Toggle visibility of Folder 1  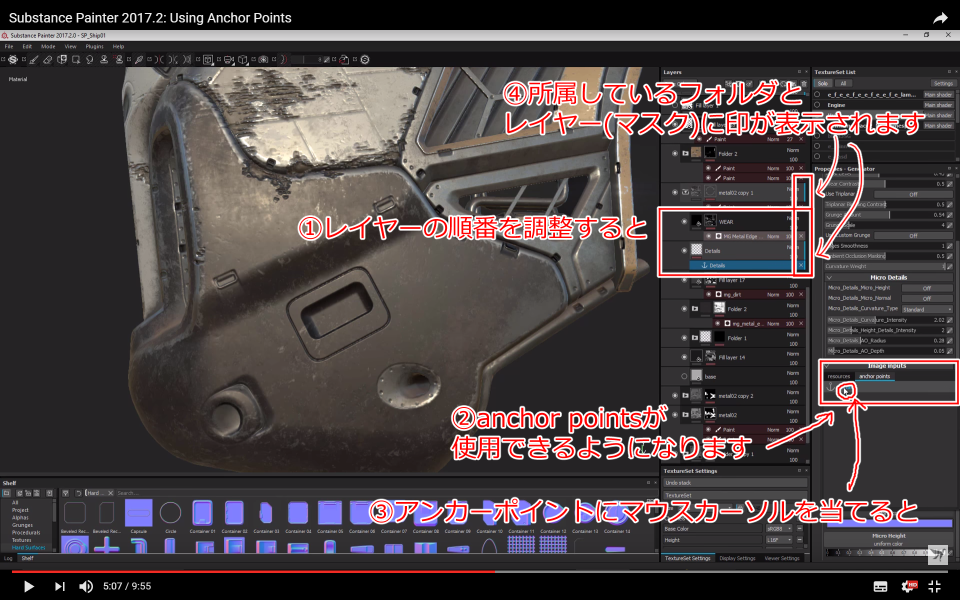tap(684, 337)
